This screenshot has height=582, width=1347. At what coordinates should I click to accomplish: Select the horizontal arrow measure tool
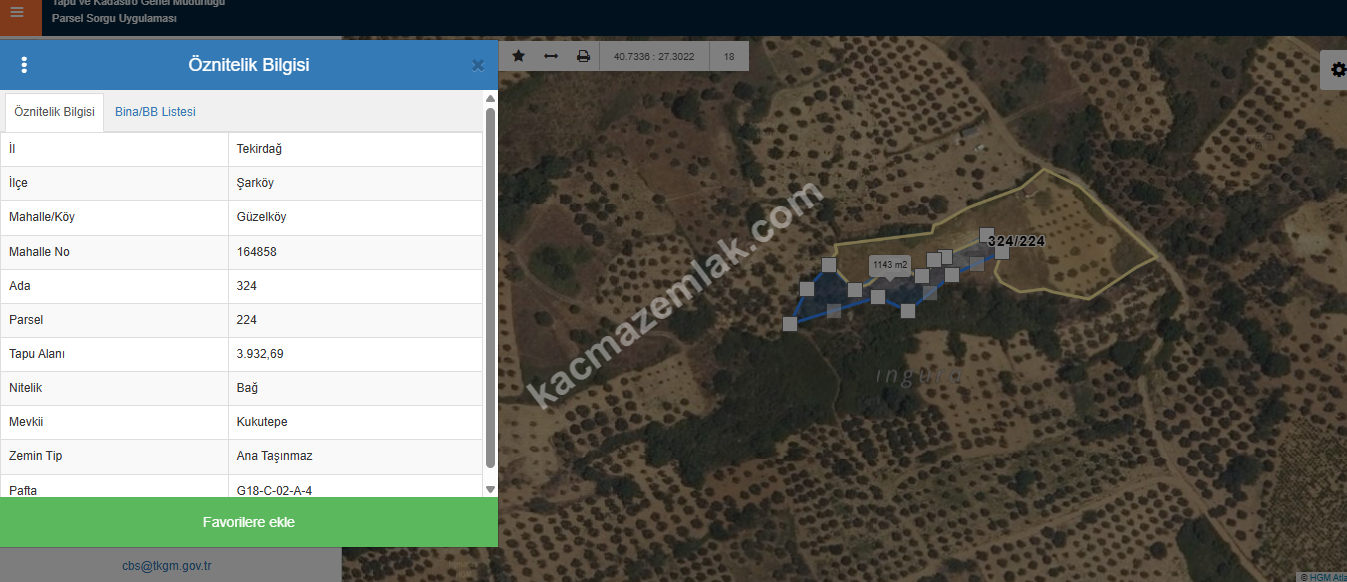551,57
